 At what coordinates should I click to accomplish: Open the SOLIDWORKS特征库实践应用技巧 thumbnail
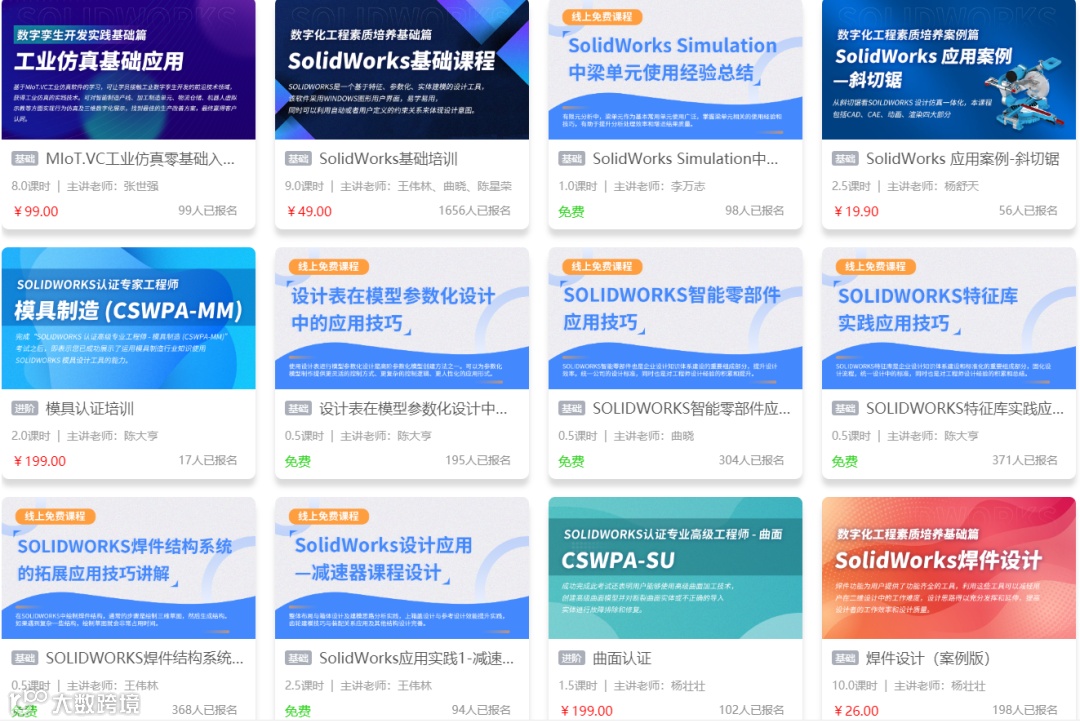948,318
